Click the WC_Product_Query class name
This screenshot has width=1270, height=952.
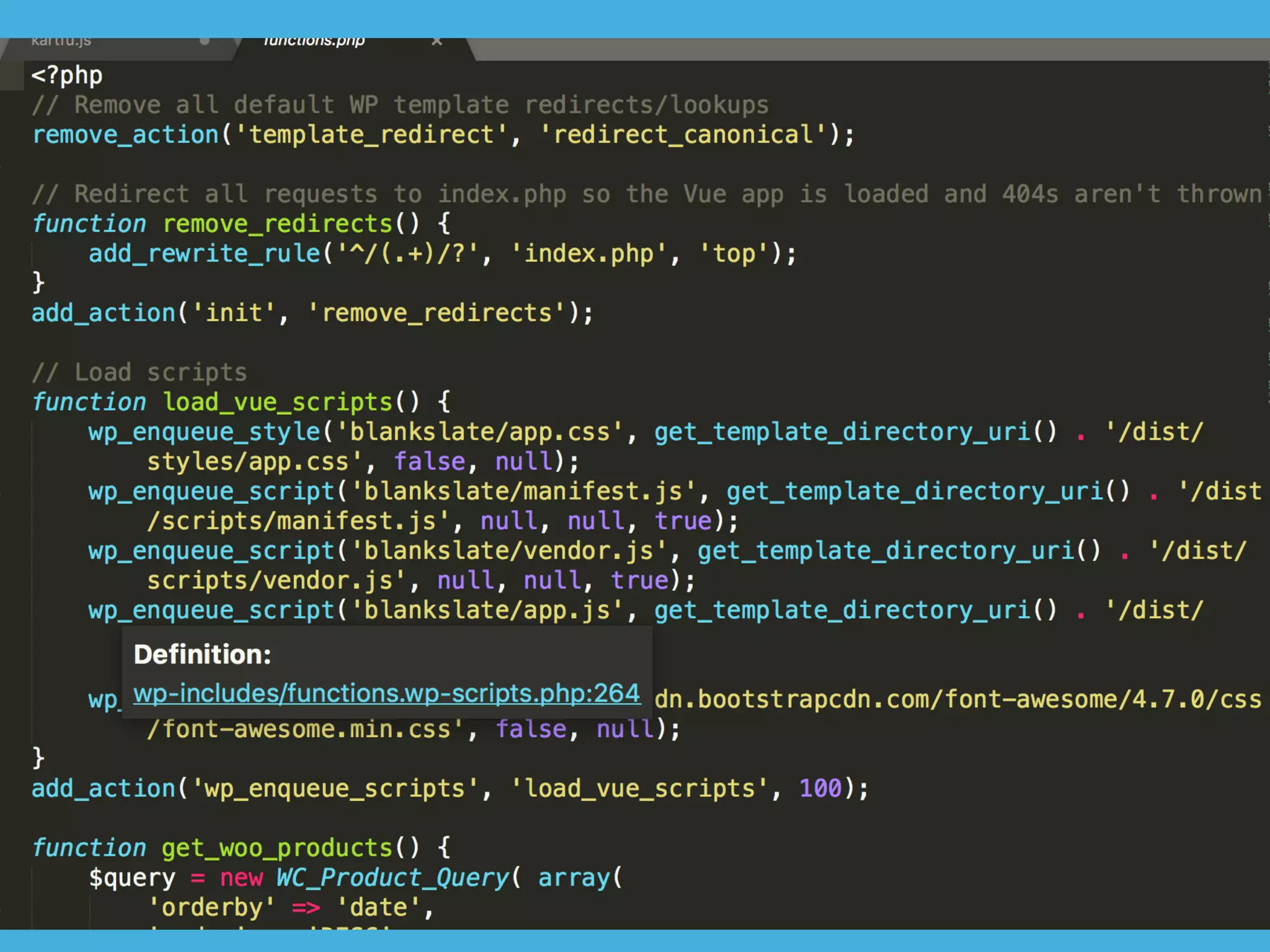coord(393,878)
